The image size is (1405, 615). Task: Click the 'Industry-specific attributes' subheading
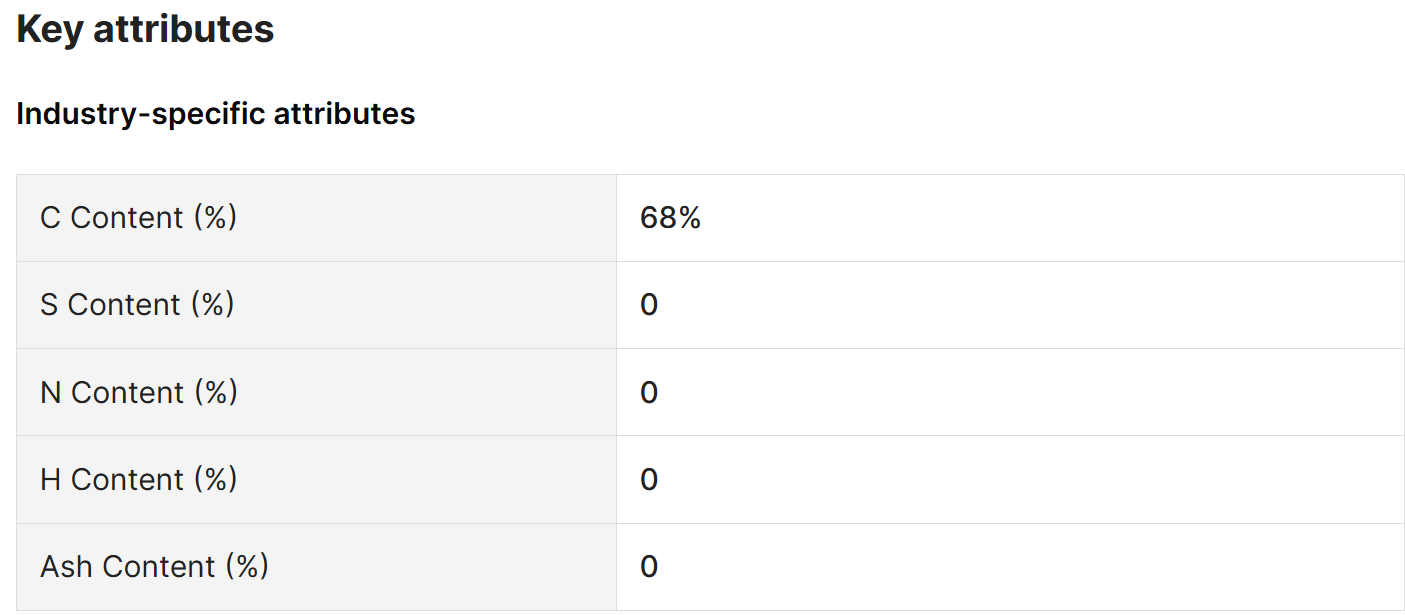pos(216,114)
